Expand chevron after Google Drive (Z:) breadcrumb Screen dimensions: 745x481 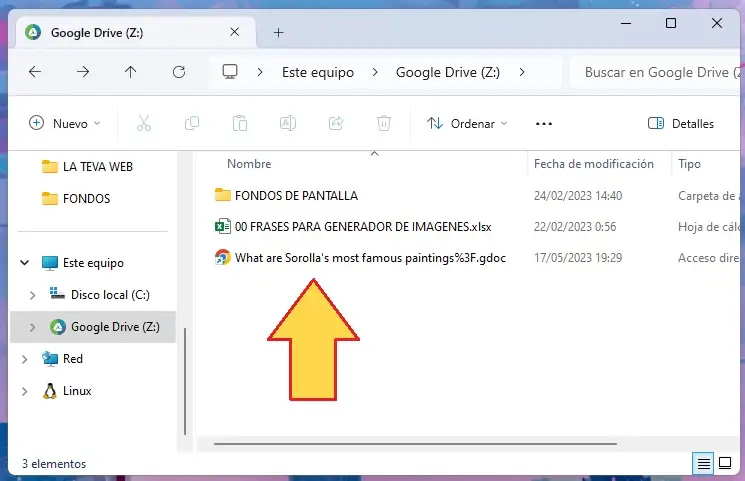tap(522, 72)
